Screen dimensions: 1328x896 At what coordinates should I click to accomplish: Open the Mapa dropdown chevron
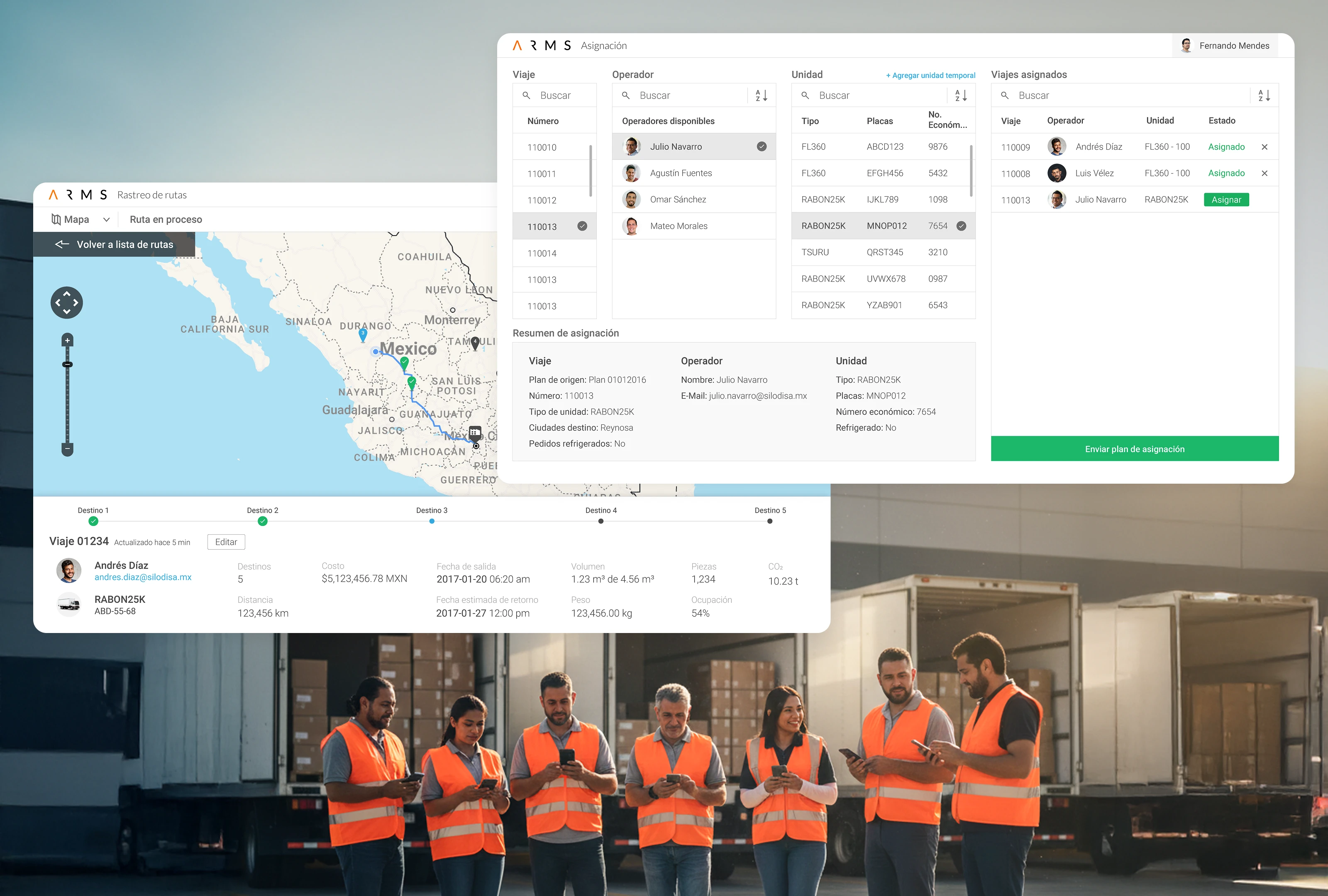(106, 219)
